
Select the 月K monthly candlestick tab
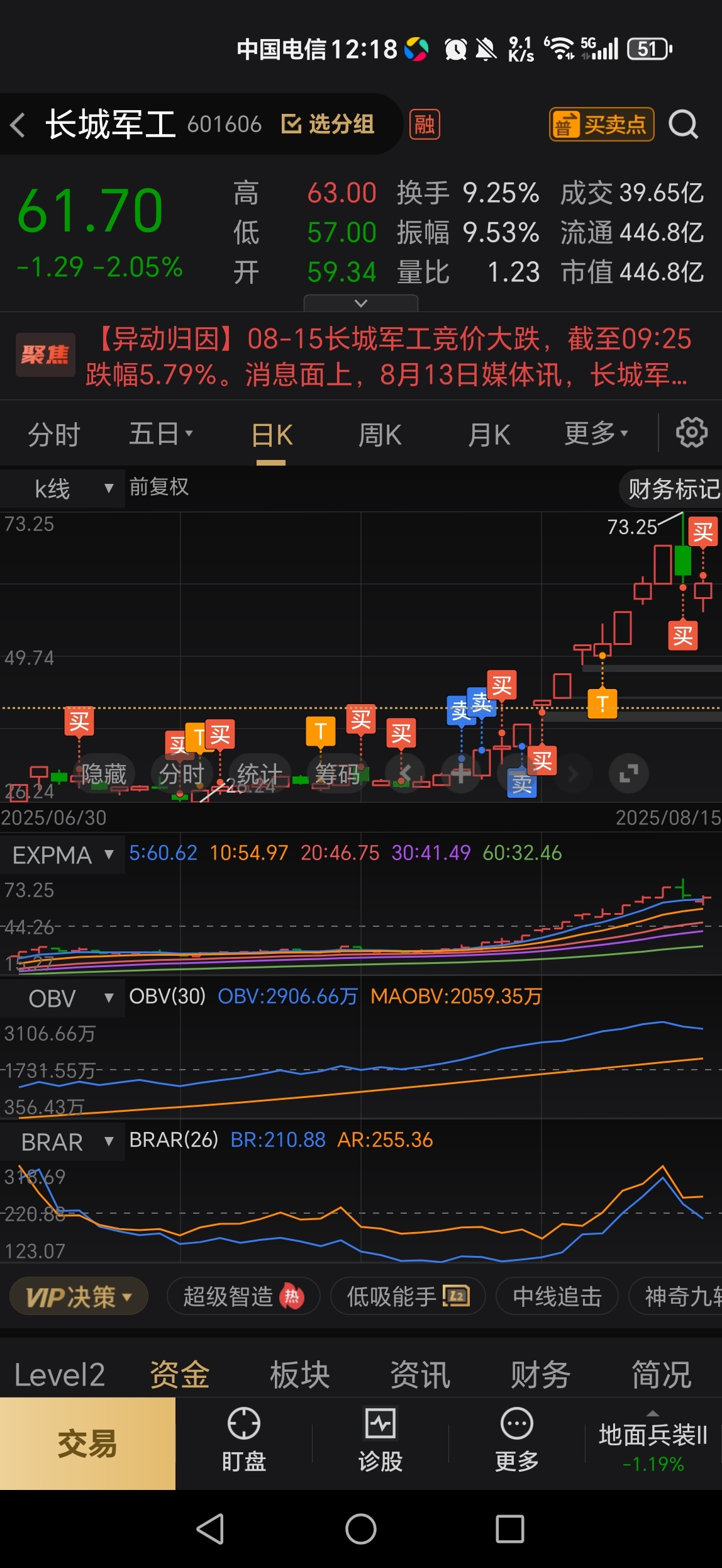pyautogui.click(x=489, y=435)
